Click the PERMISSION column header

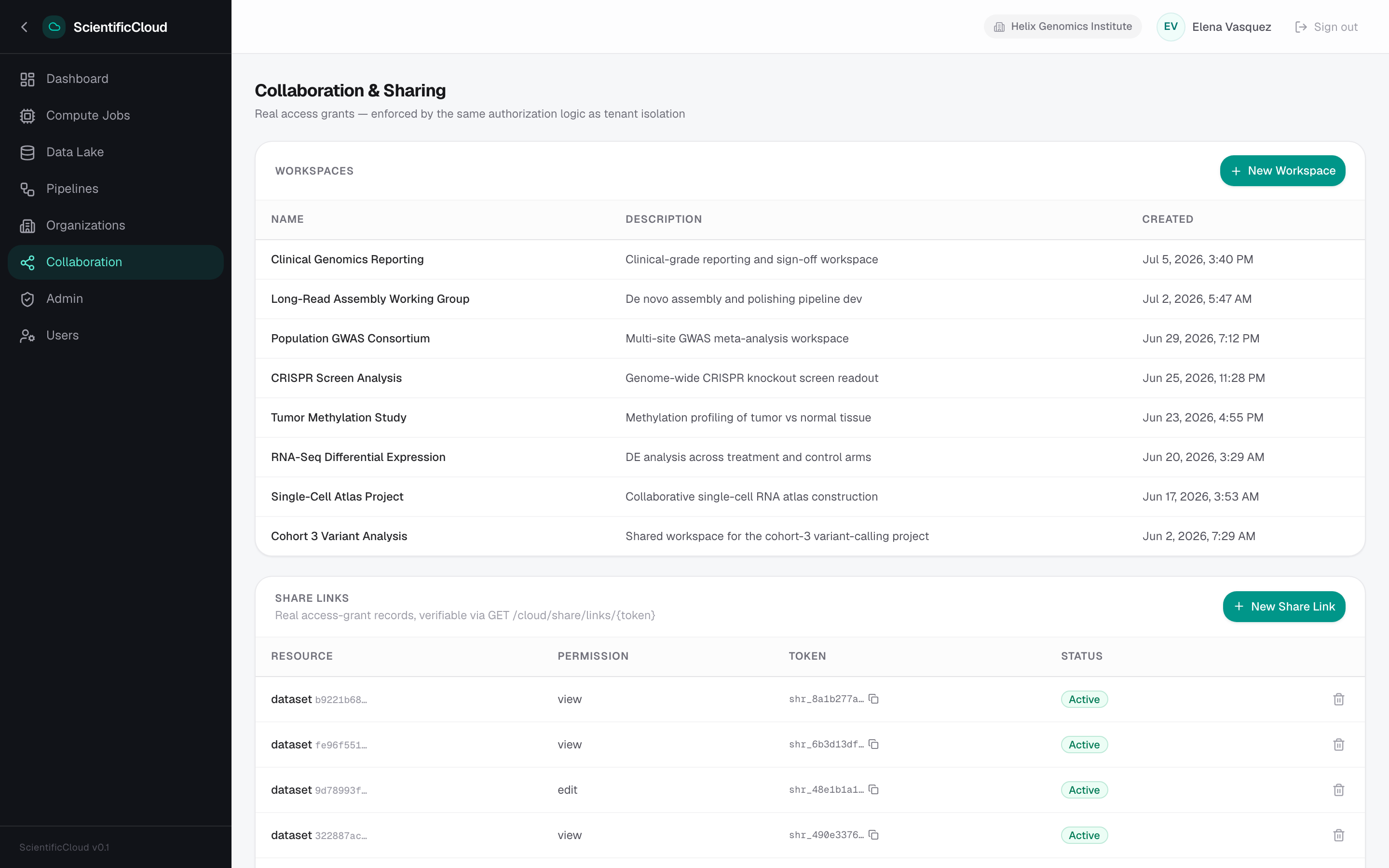click(593, 656)
